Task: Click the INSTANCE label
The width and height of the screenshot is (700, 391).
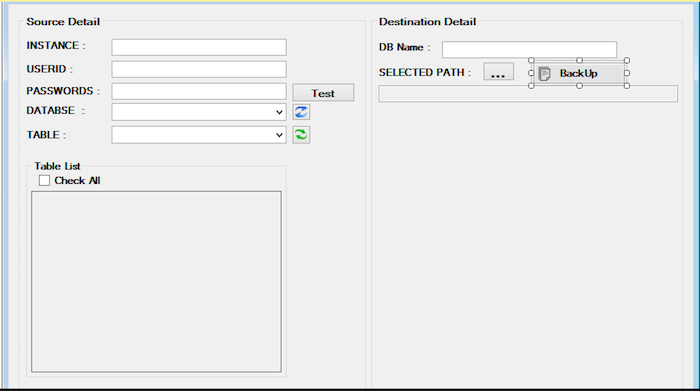Action: tap(56, 46)
